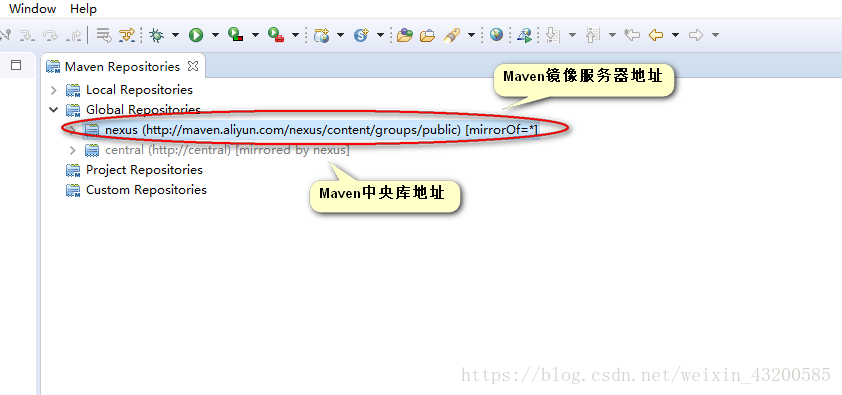Select the 'Global Repositories' tree item
This screenshot has width=842, height=395.
(x=143, y=109)
